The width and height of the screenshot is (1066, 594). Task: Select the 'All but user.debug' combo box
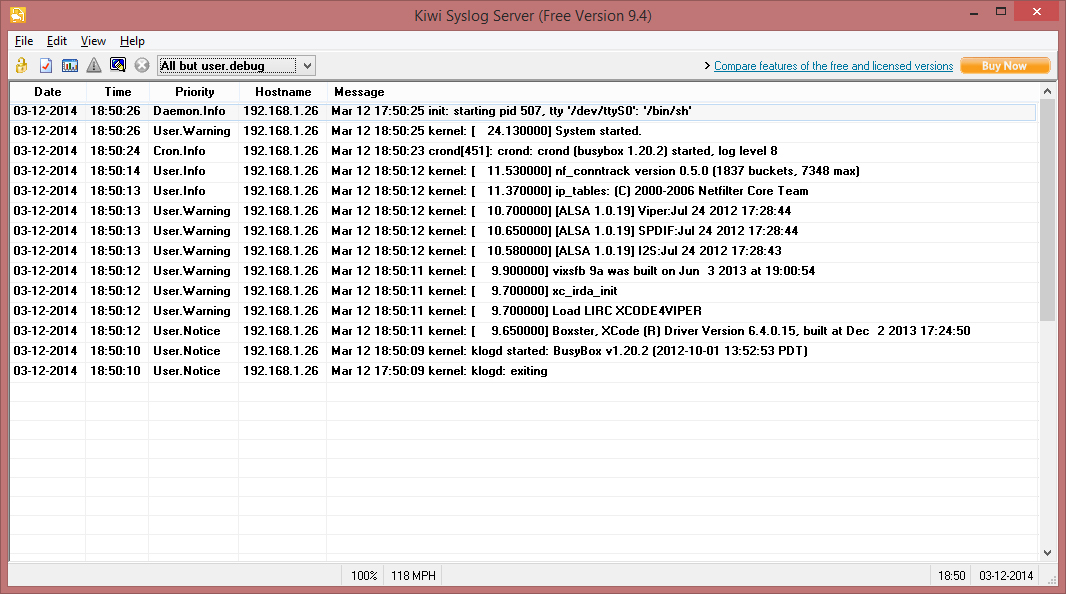pyautogui.click(x=236, y=66)
